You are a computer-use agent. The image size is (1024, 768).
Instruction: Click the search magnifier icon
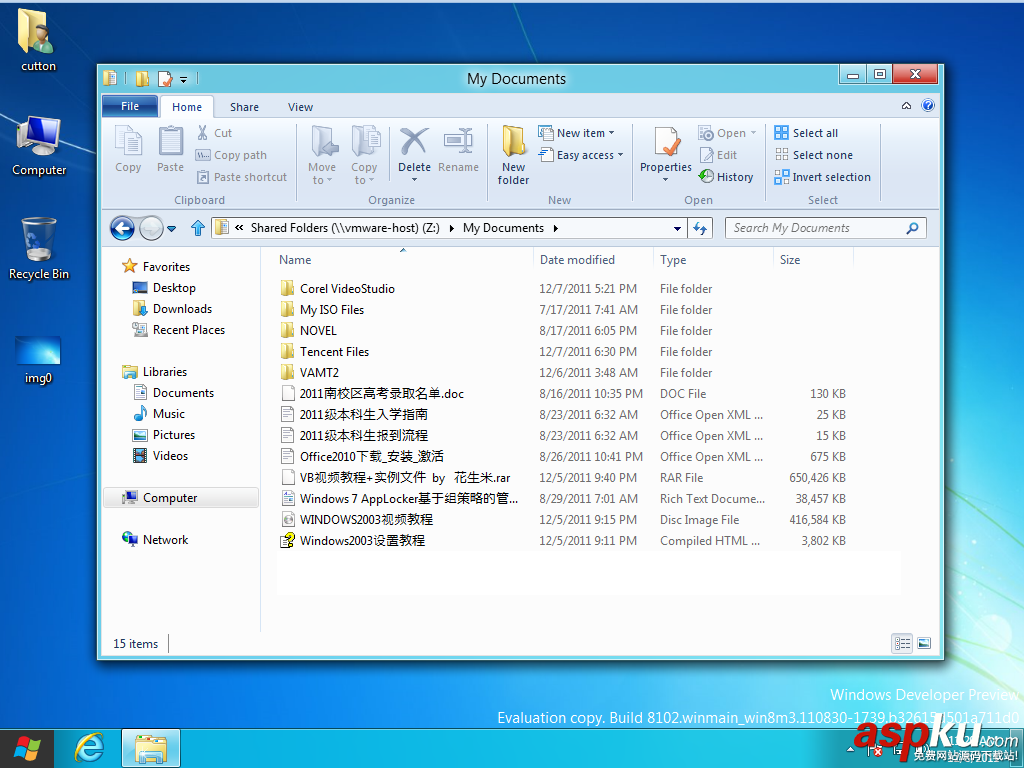point(912,228)
